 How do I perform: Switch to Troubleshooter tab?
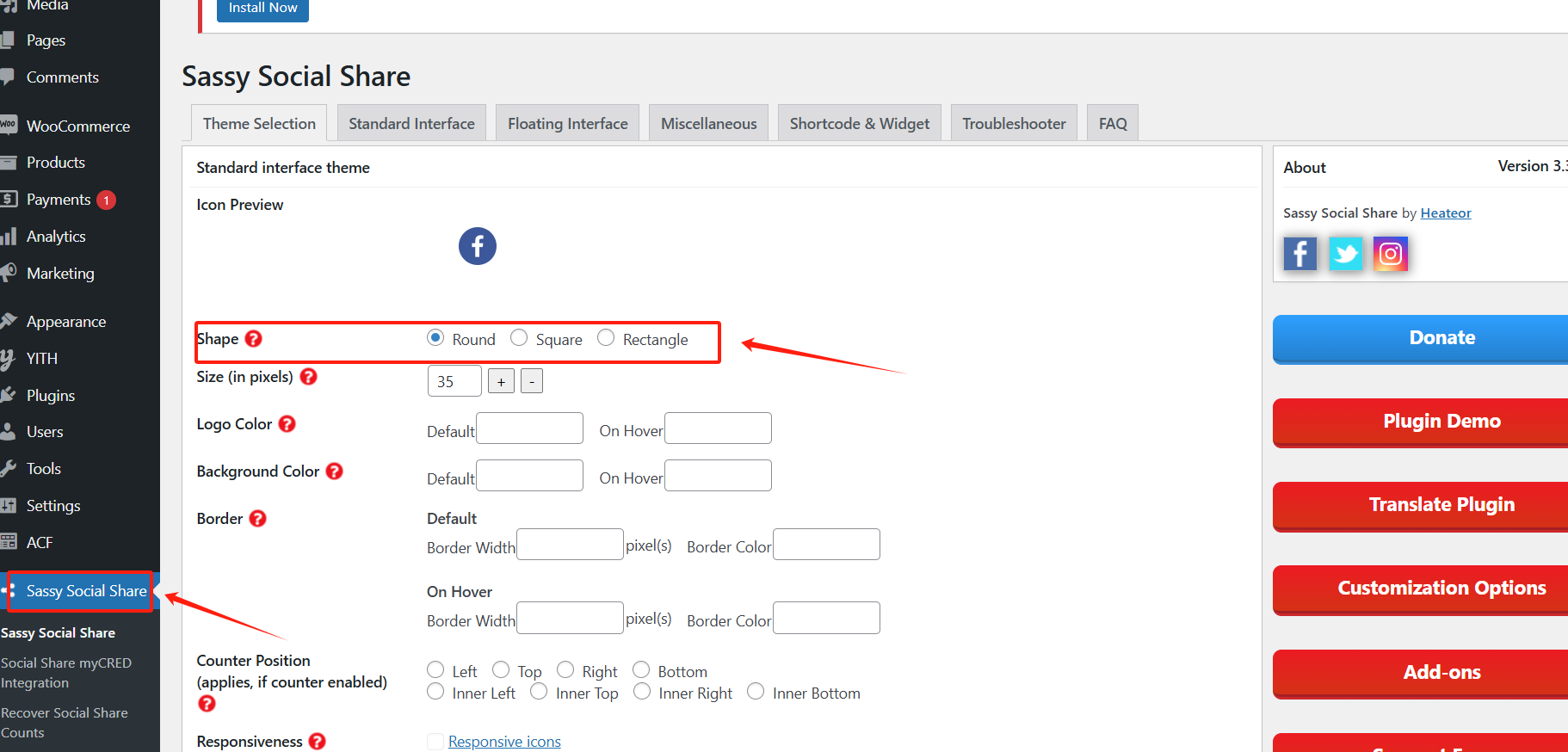click(x=1014, y=123)
